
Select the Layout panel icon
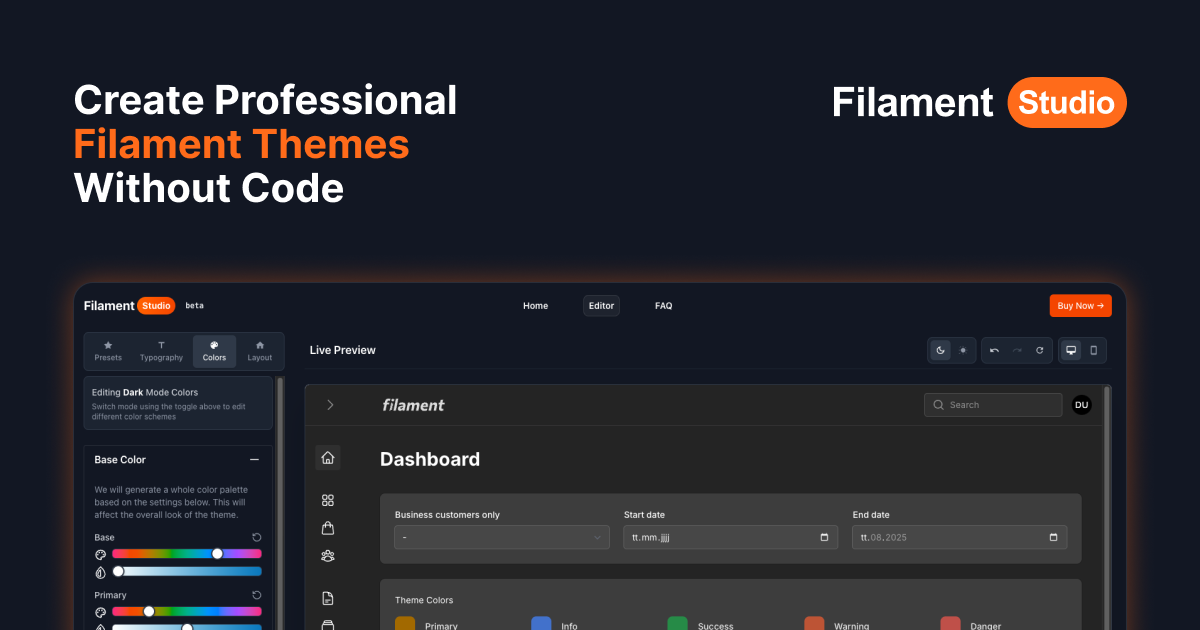260,351
